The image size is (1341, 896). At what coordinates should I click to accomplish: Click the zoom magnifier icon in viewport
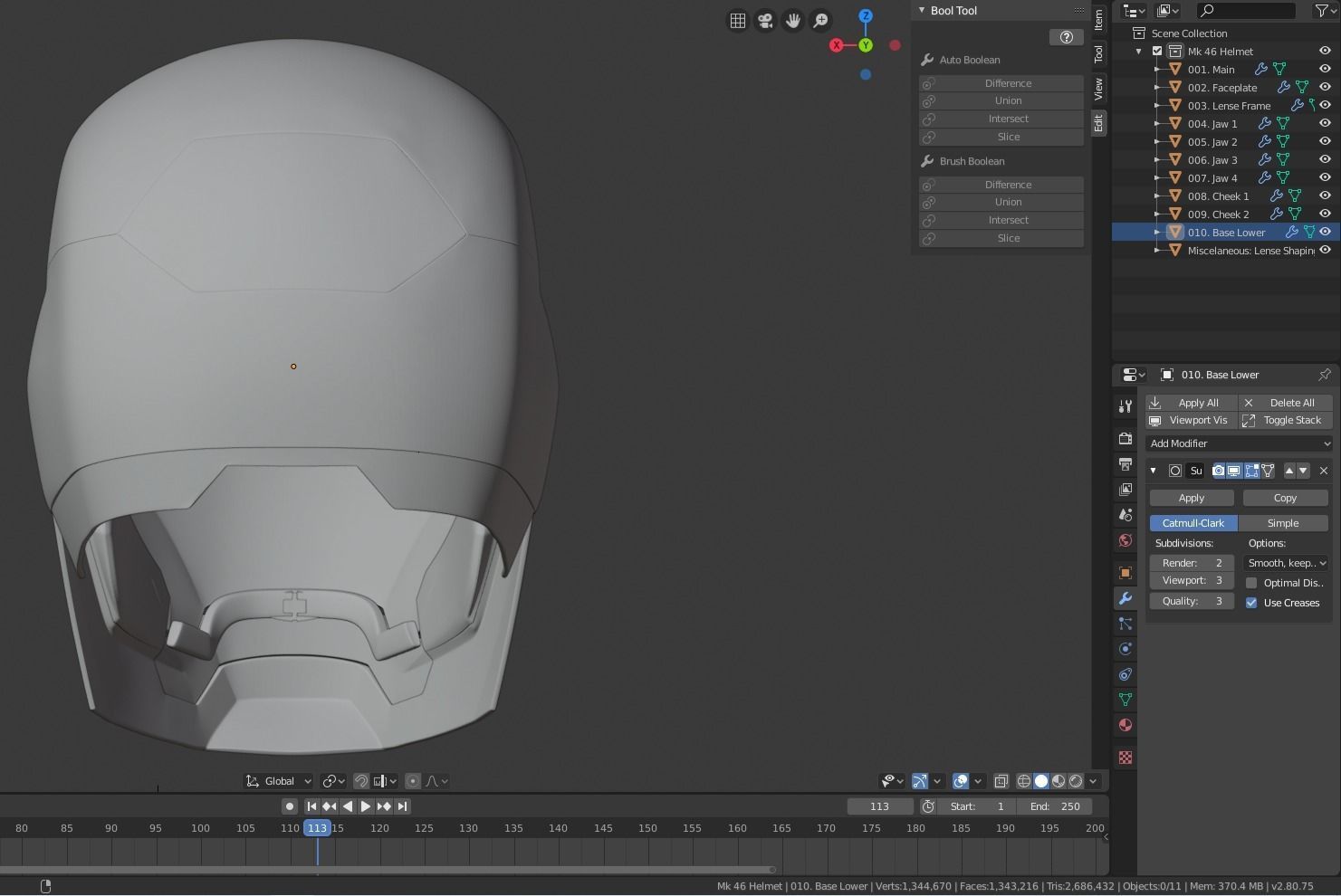pos(820,21)
